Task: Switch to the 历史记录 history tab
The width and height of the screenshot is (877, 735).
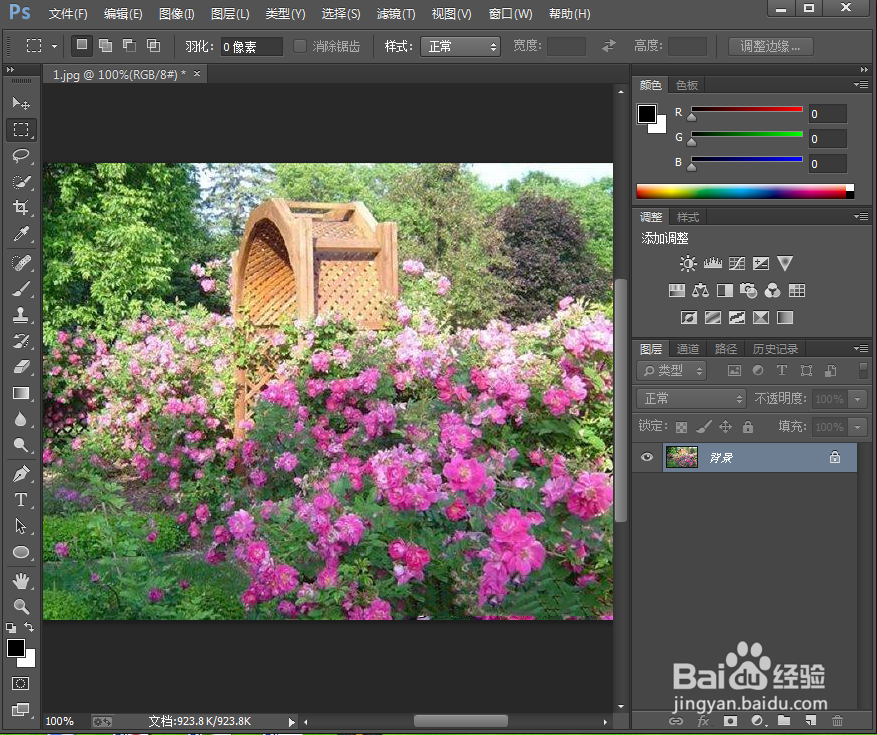Action: [x=775, y=349]
